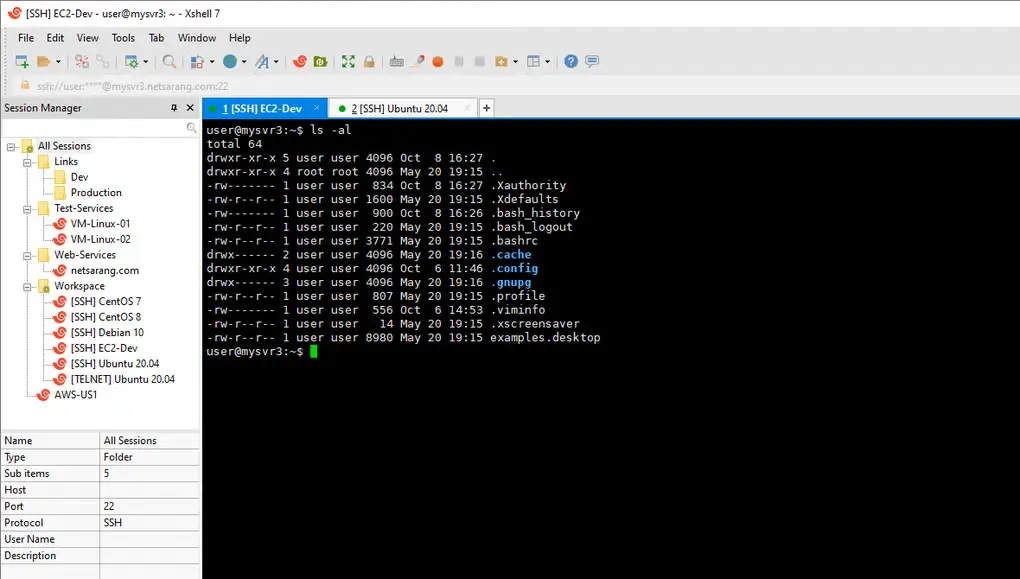
Task: Open the on-screen virtual keyboard icon
Action: pos(395,61)
